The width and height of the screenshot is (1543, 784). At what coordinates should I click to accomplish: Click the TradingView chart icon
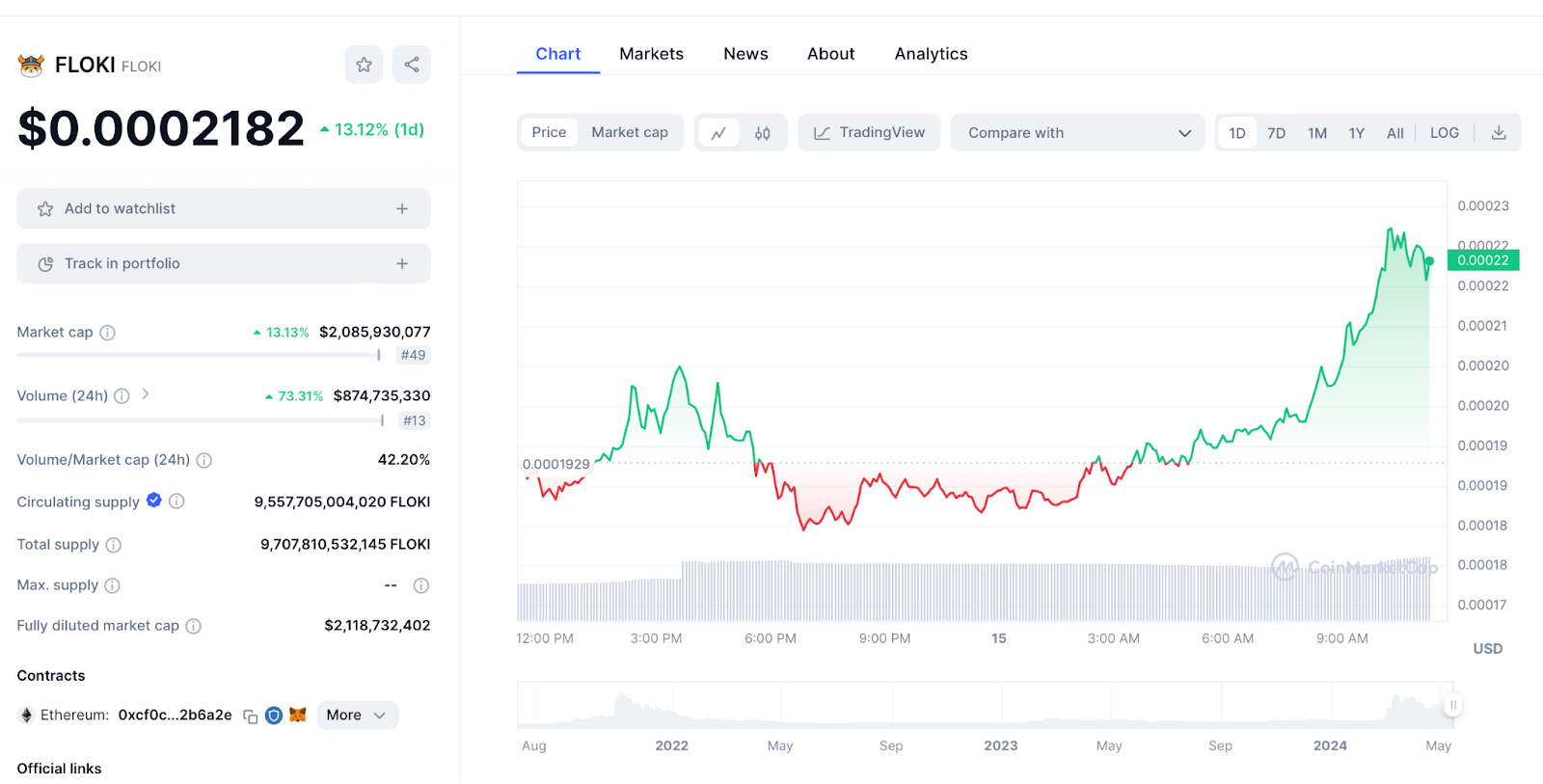(x=822, y=133)
